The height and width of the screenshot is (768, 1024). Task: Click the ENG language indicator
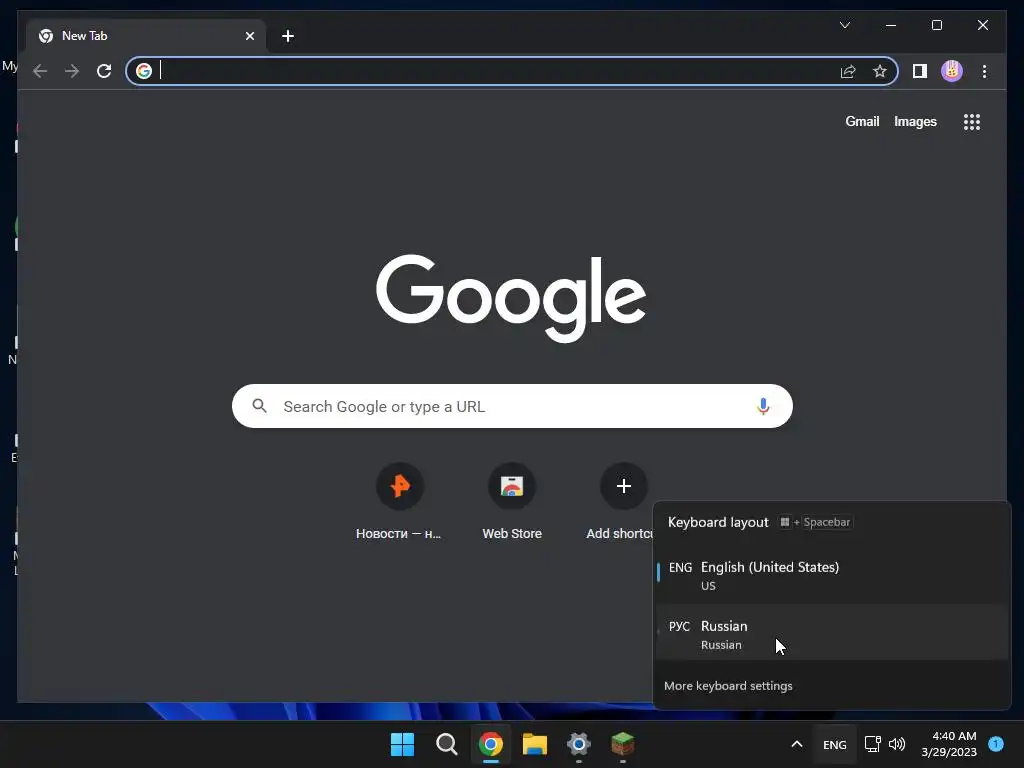tap(835, 744)
